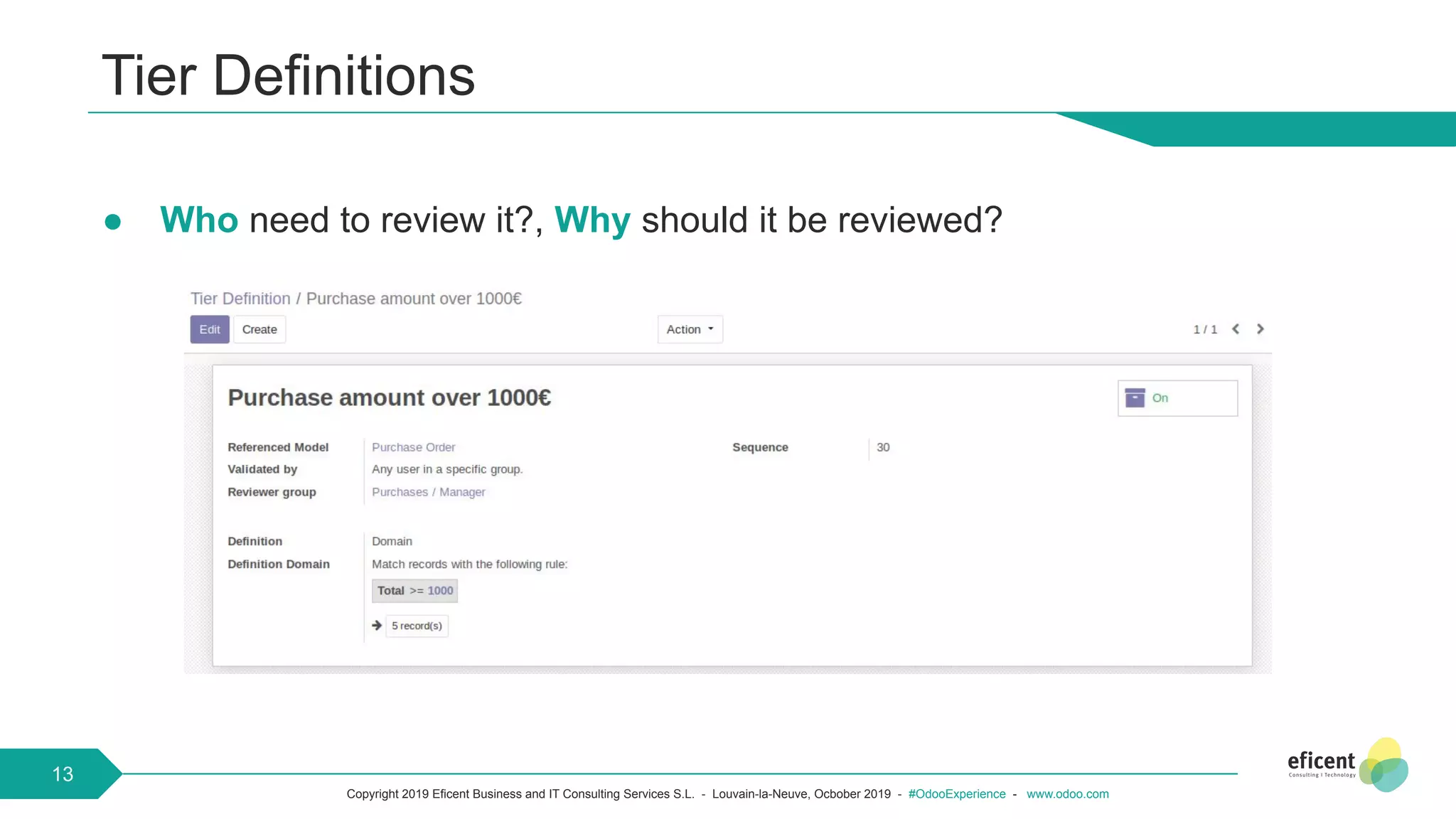Click 'Match records with the following rule:' text
This screenshot has width=1456, height=819.
(469, 564)
